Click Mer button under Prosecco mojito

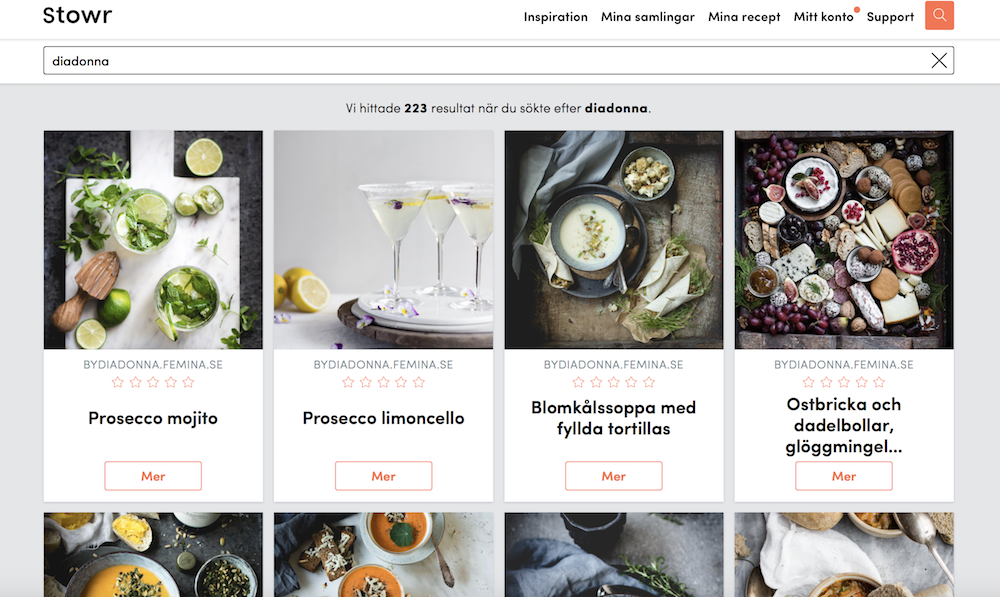[x=153, y=476]
